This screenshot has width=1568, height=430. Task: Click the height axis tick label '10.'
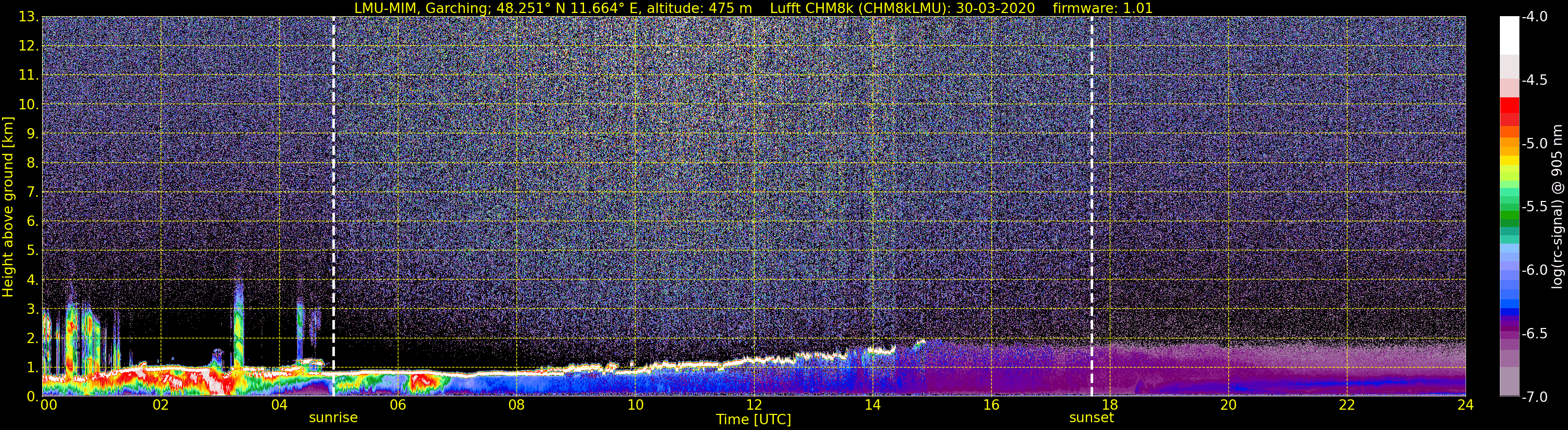[29, 105]
